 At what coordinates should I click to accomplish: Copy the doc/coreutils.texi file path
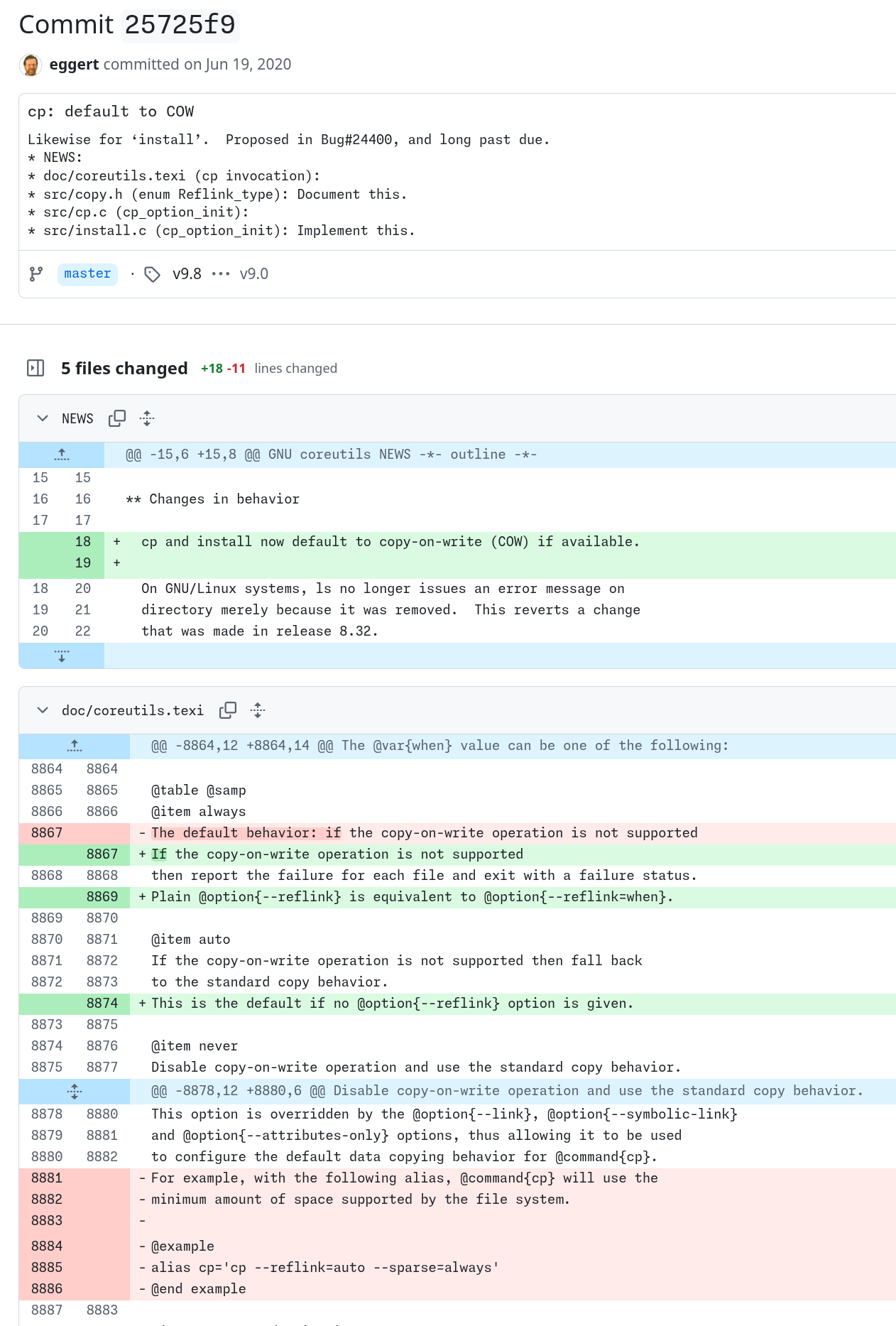tap(228, 710)
